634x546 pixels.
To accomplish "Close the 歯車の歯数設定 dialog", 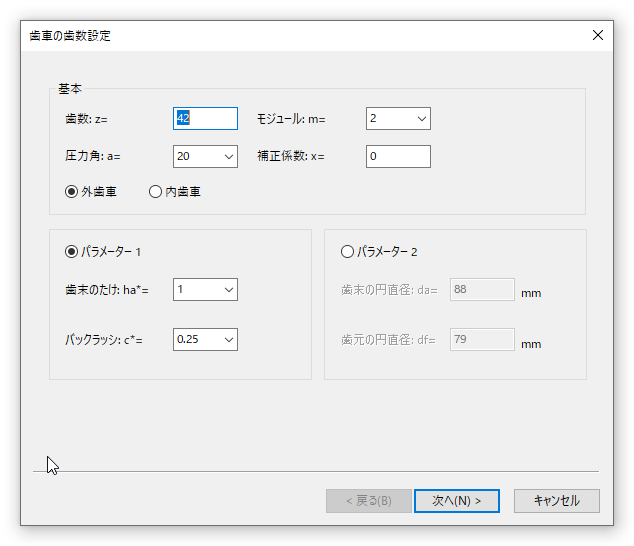I will pyautogui.click(x=598, y=35).
